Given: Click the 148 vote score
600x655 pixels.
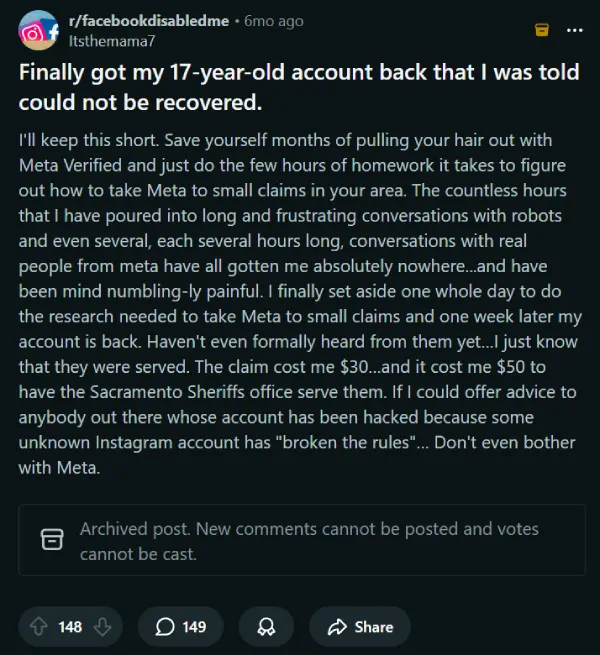Looking at the screenshot, I should (70, 627).
